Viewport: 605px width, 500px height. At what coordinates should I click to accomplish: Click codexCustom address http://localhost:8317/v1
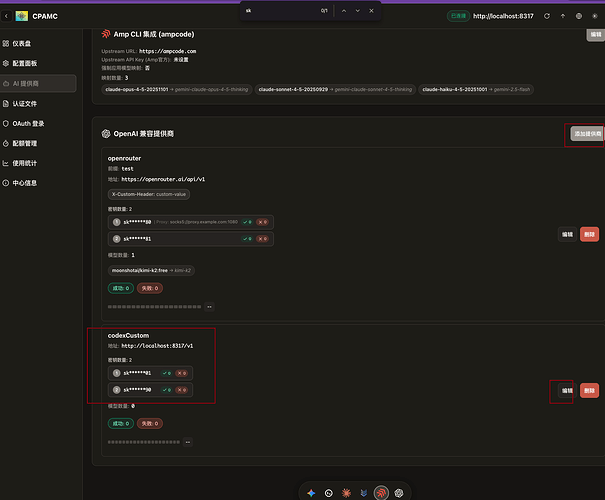(157, 346)
